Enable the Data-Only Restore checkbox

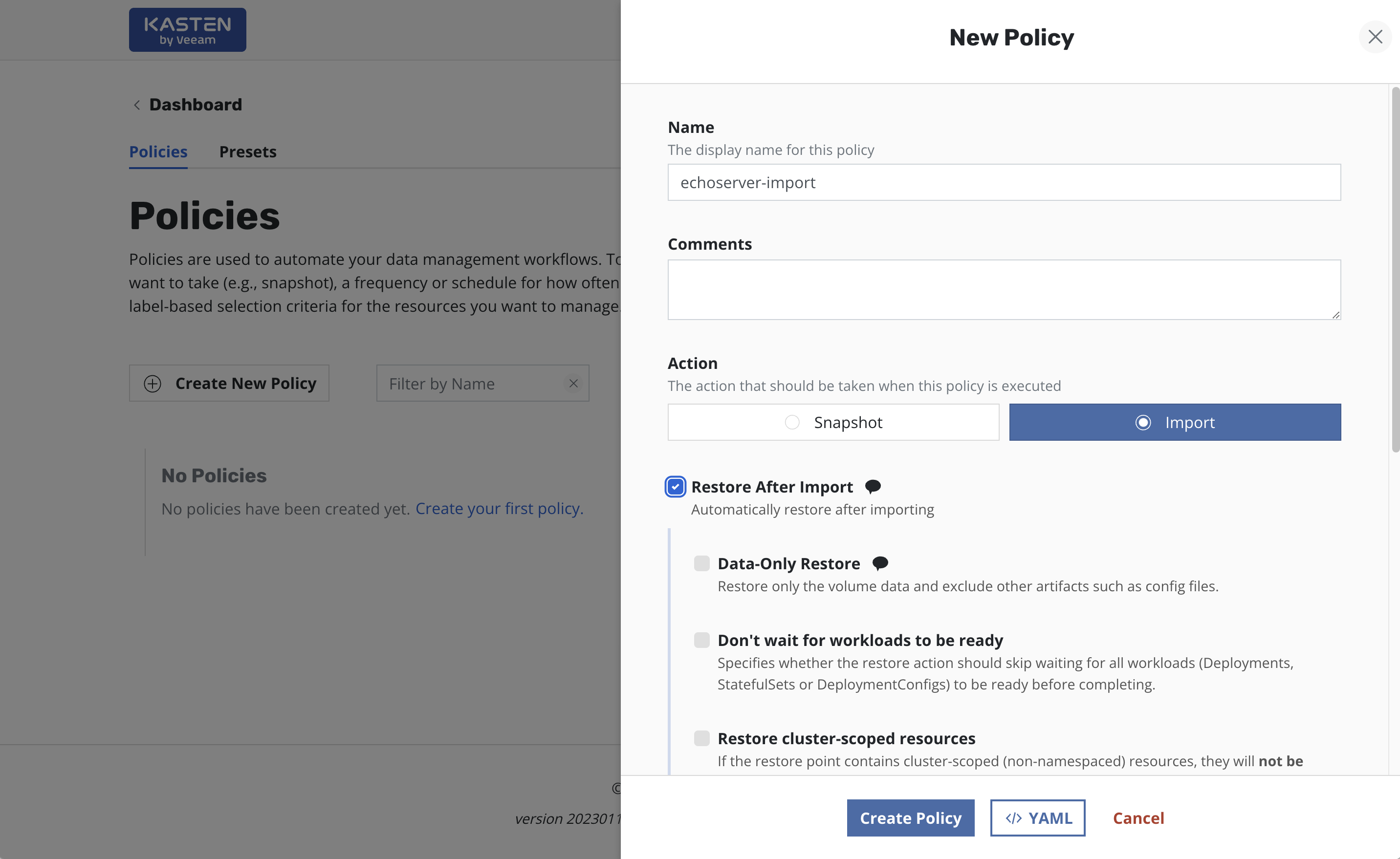pyautogui.click(x=701, y=563)
